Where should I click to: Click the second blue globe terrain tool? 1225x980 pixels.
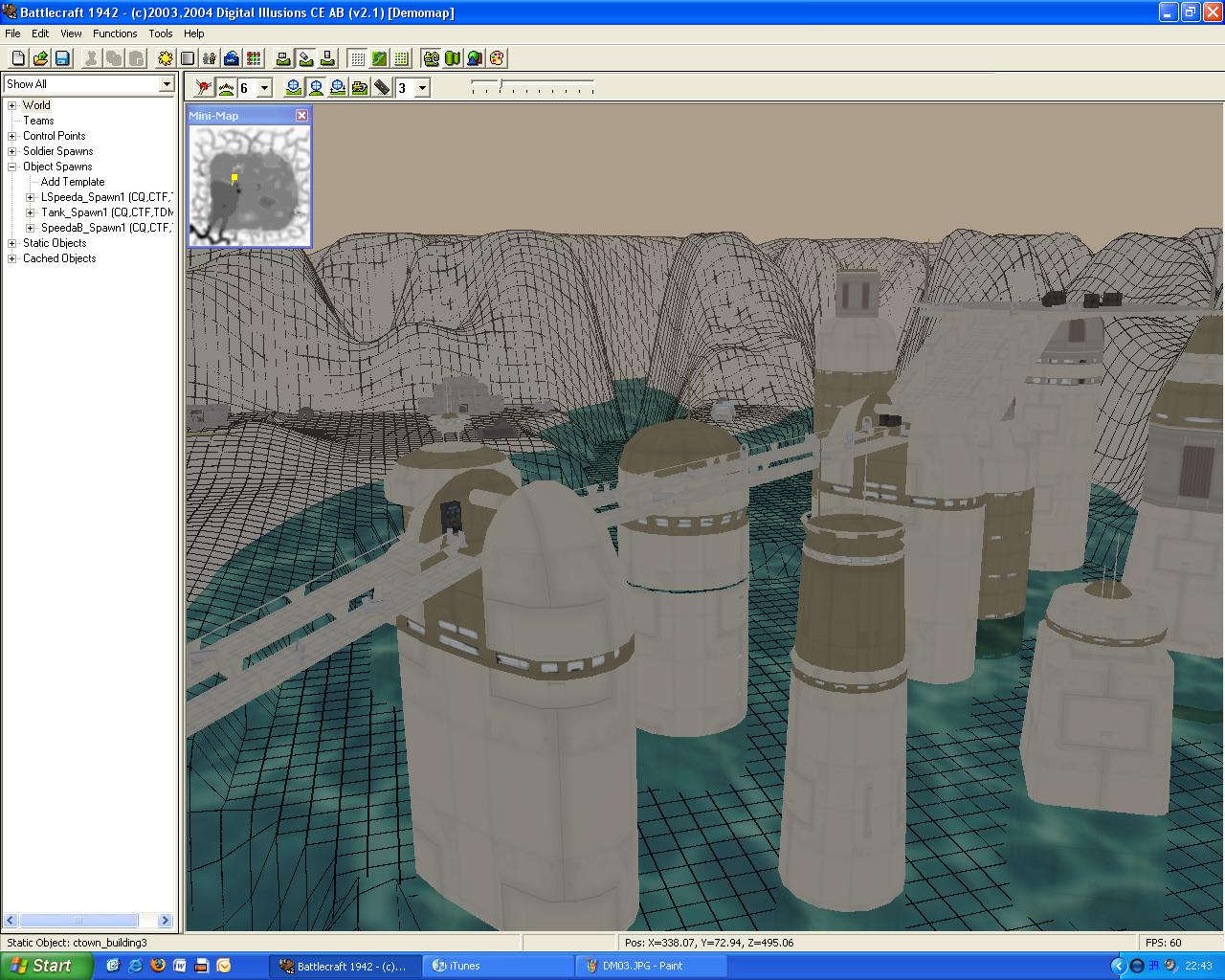pos(316,88)
